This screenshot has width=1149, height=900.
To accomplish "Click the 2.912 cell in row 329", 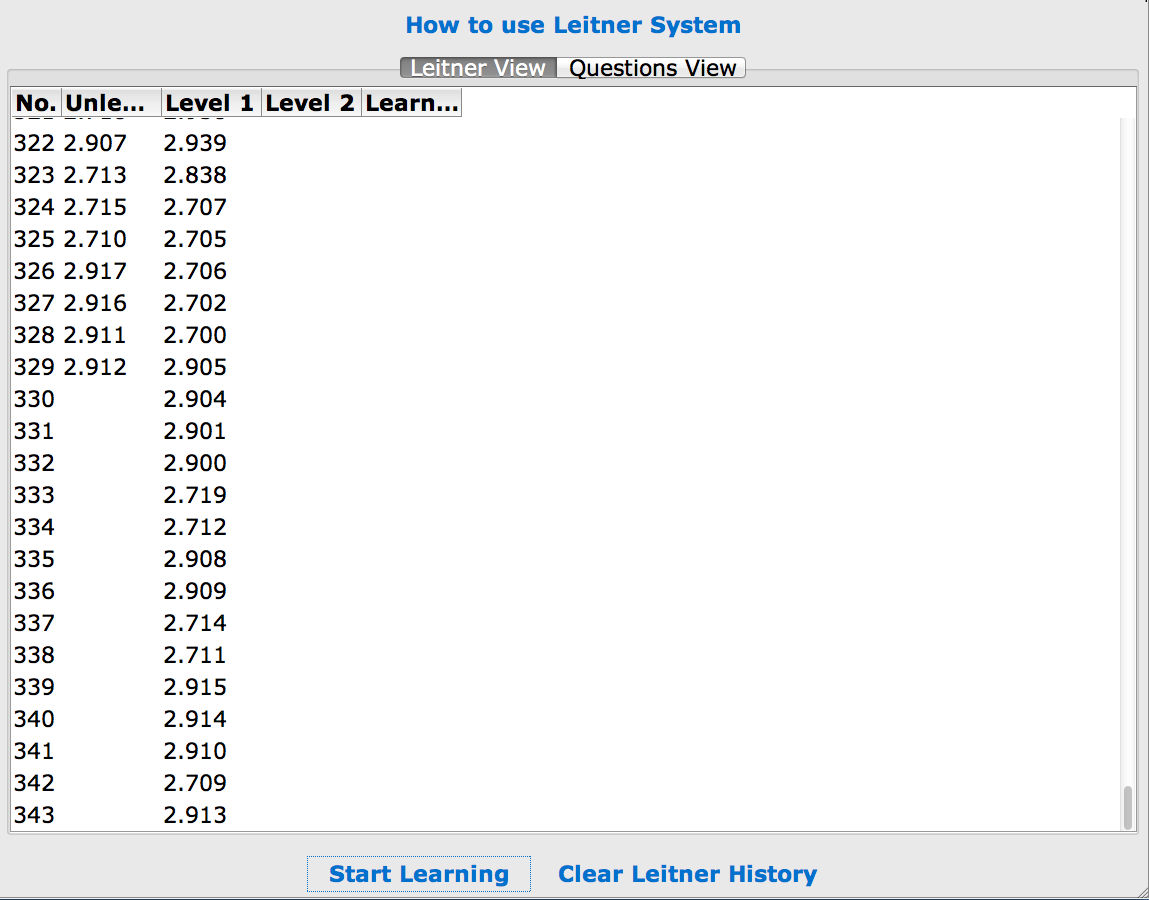I will 95,367.
